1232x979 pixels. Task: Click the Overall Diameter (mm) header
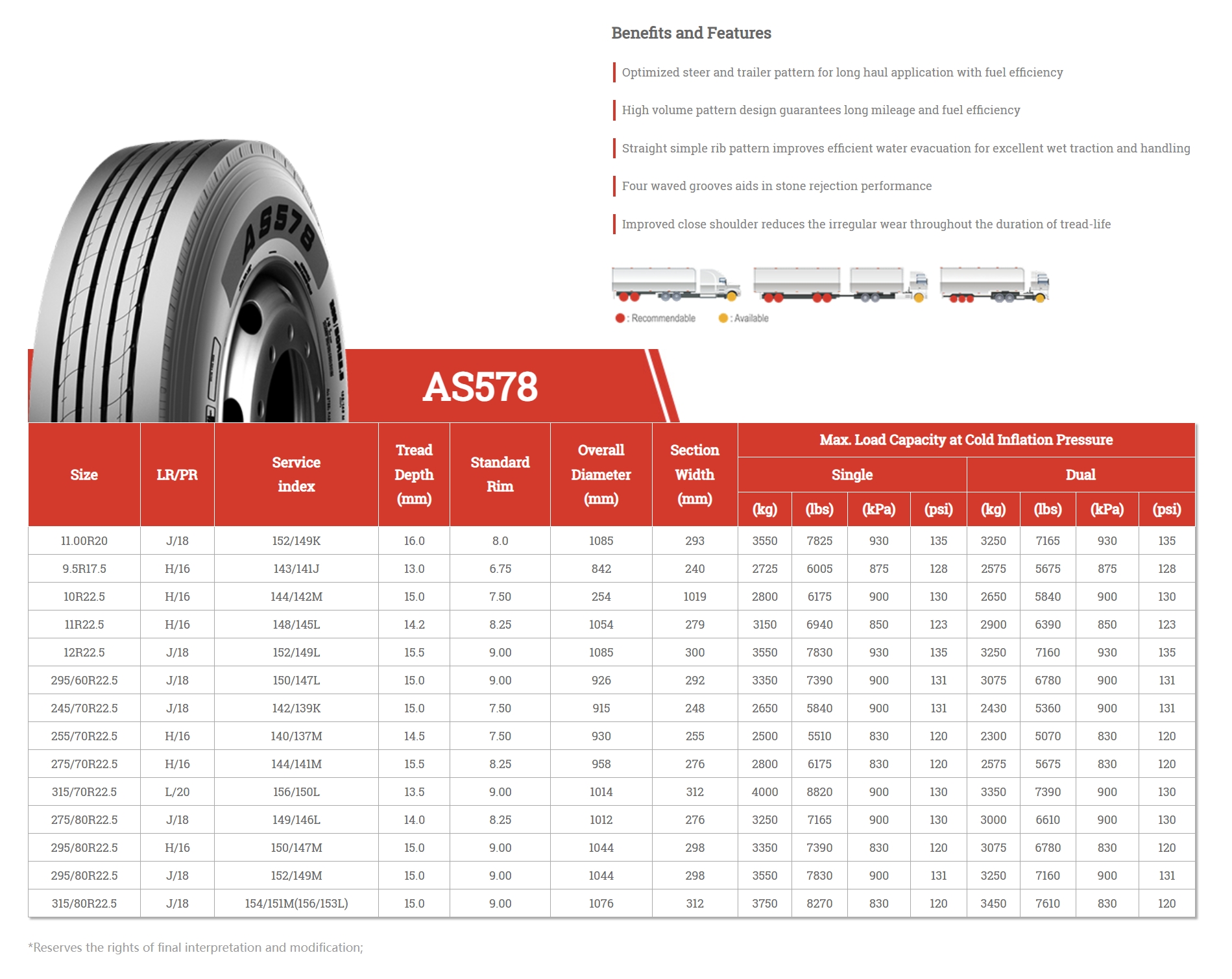(601, 474)
